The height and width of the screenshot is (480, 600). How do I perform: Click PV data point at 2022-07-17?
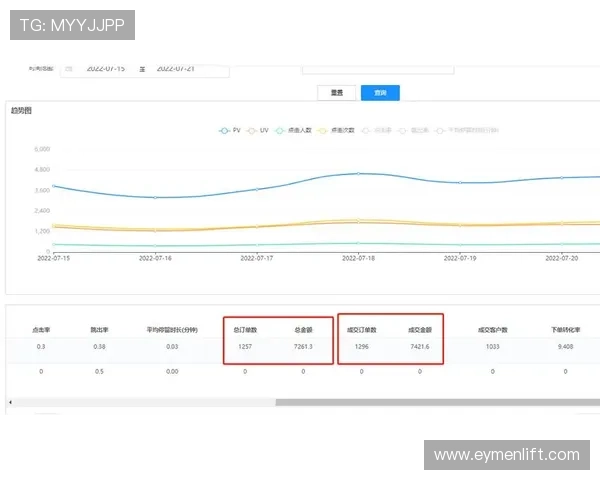click(x=257, y=189)
